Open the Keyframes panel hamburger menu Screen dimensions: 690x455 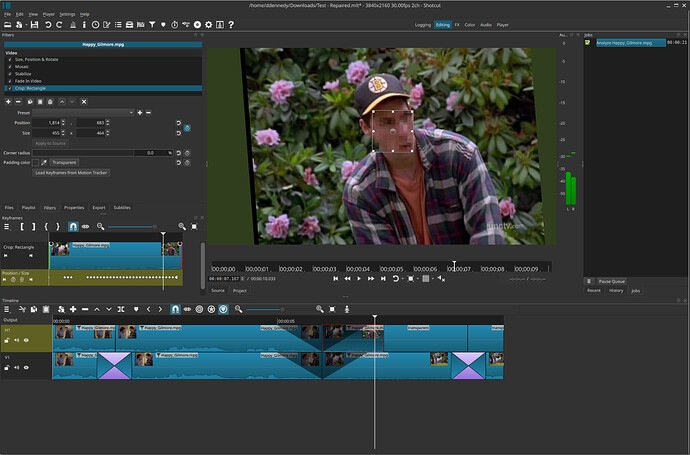point(7,227)
